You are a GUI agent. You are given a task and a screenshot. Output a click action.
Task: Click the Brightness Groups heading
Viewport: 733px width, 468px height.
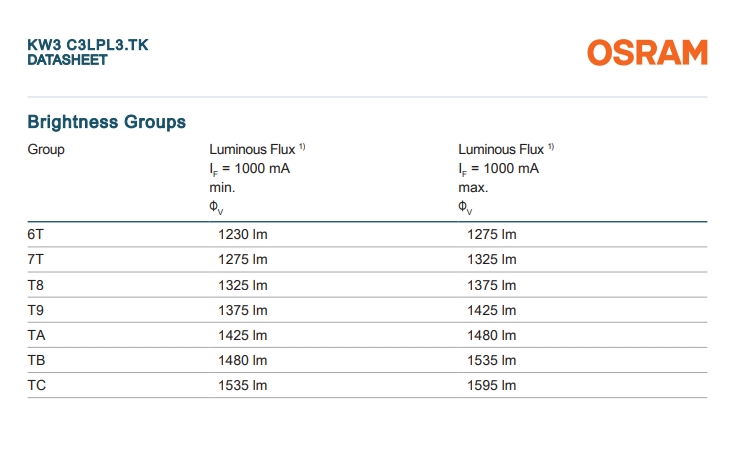(x=107, y=122)
